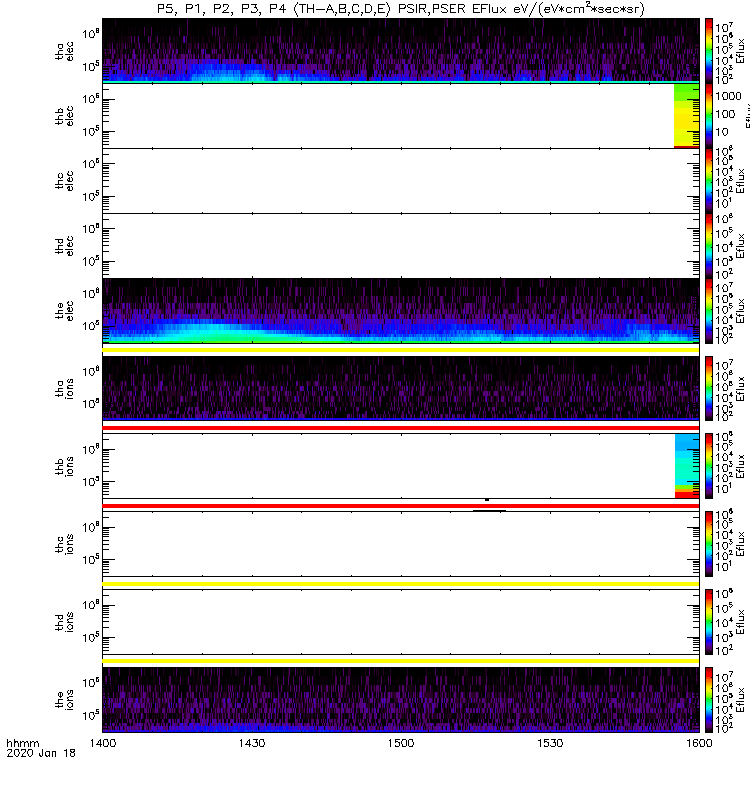This screenshot has width=750, height=800.
Task: Click the yellow bar below thd ions panel
Action: click(401, 661)
